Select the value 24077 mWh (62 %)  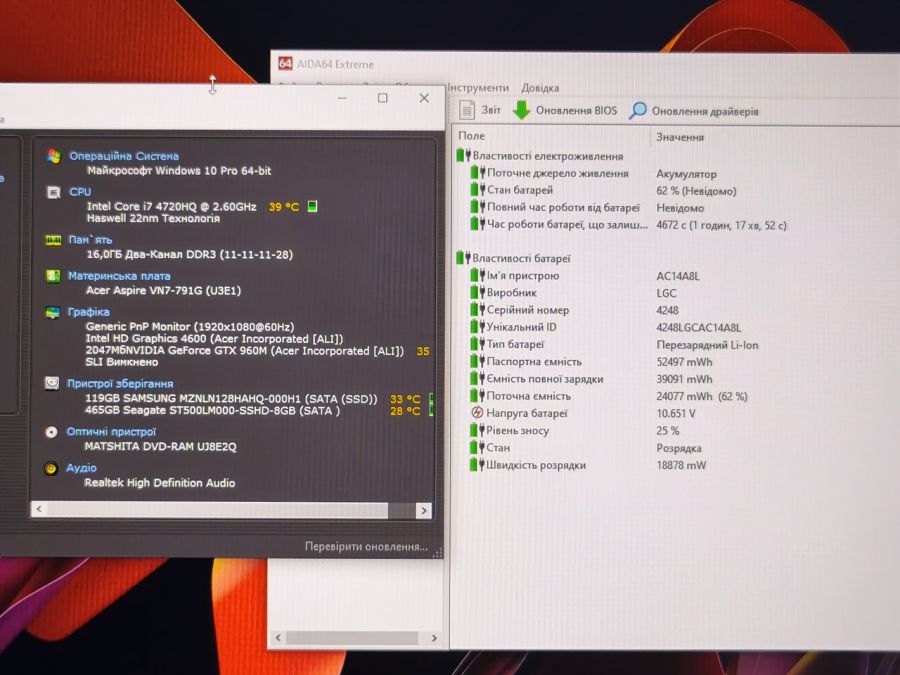tap(702, 397)
